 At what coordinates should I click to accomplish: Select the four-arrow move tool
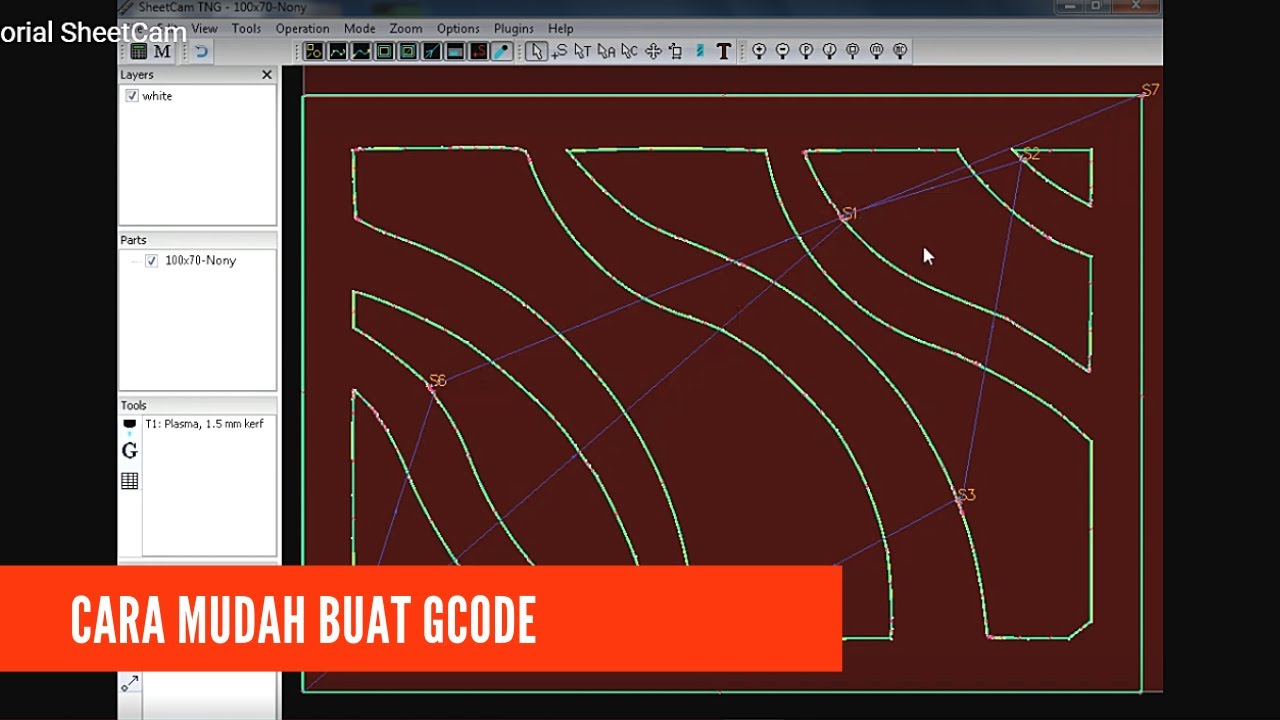point(653,51)
